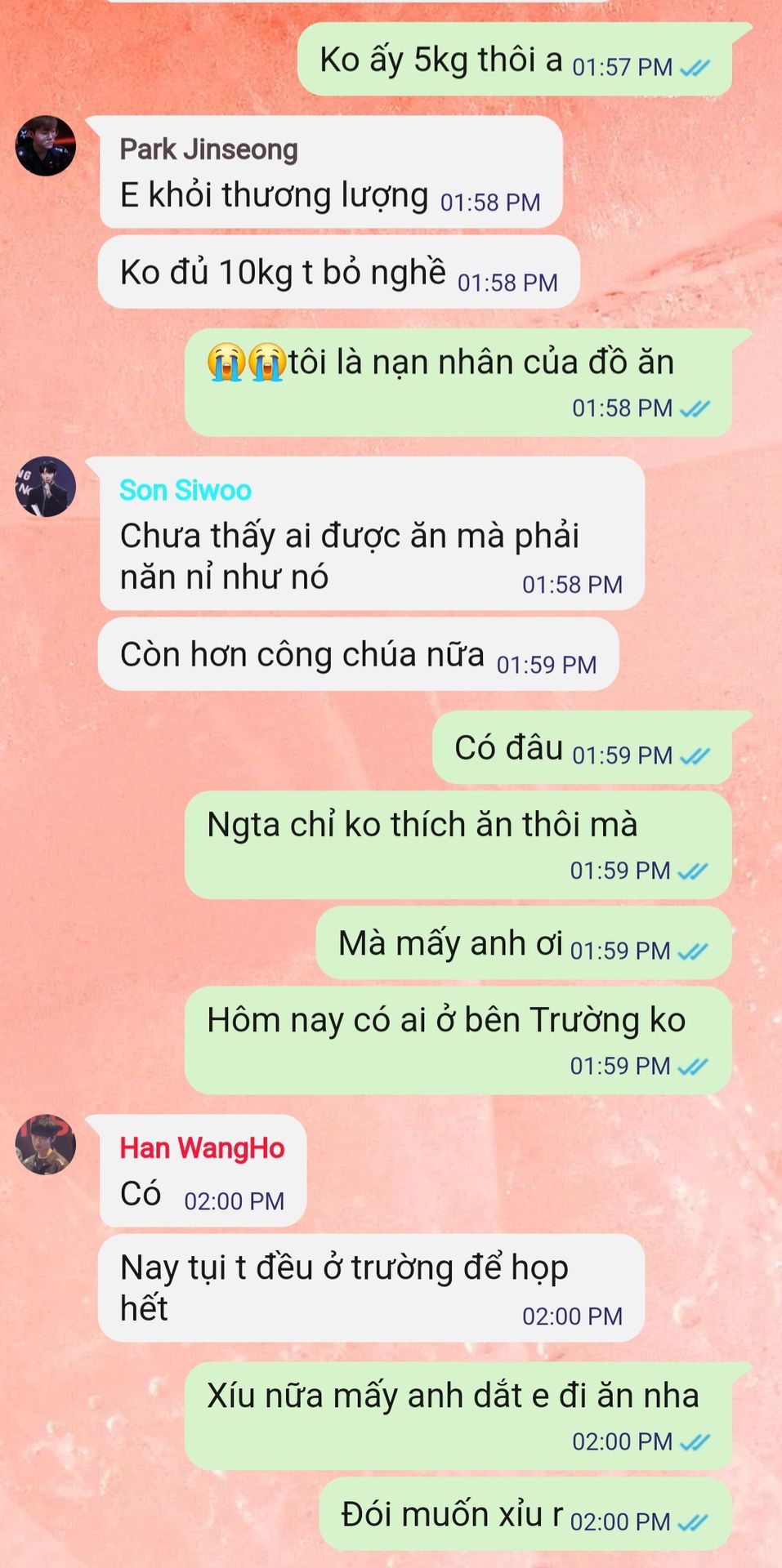Tap the Park Jinseong sender name
This screenshot has width=782, height=1568.
tap(208, 149)
